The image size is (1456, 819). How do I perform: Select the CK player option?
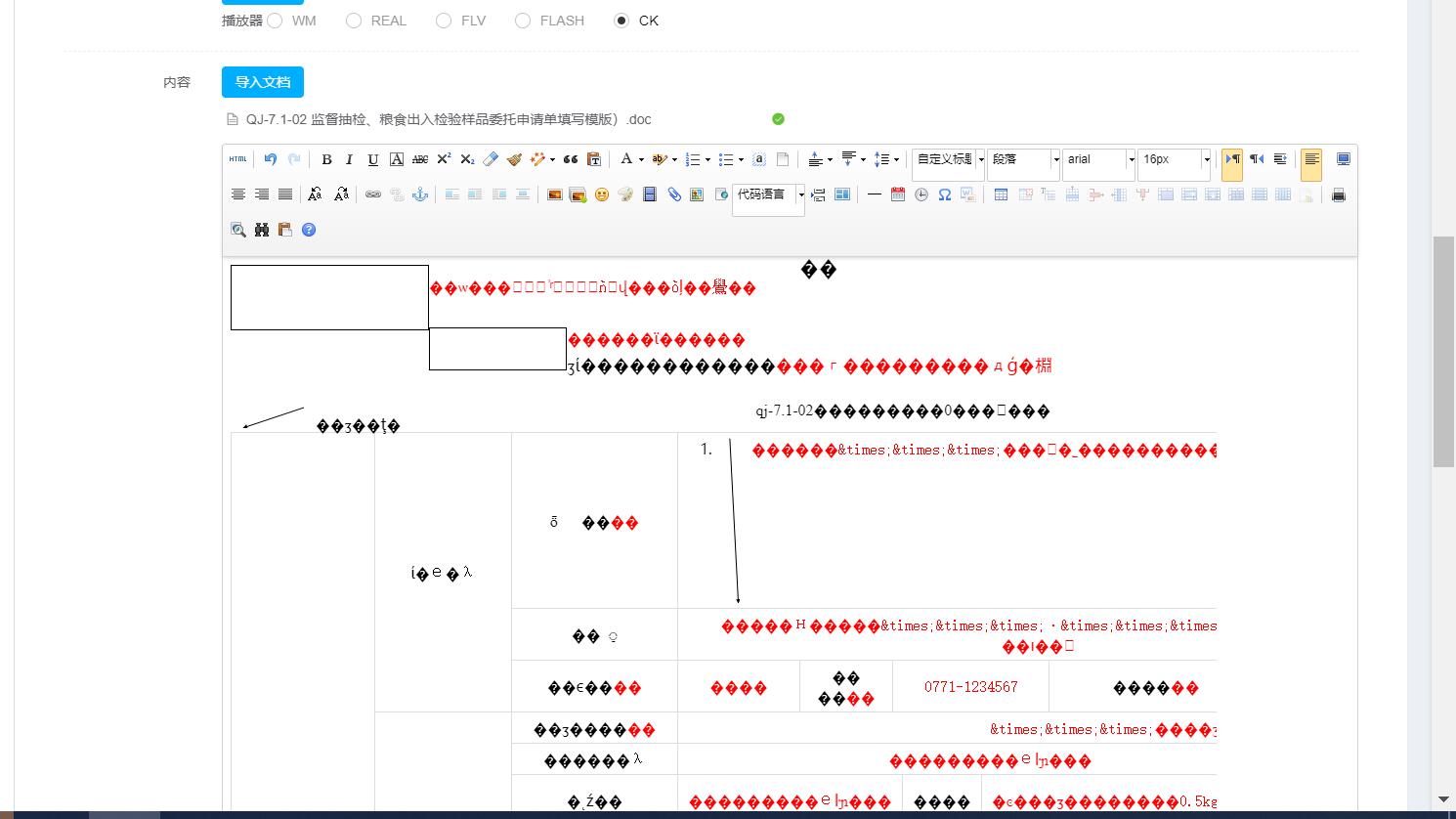pos(621,21)
